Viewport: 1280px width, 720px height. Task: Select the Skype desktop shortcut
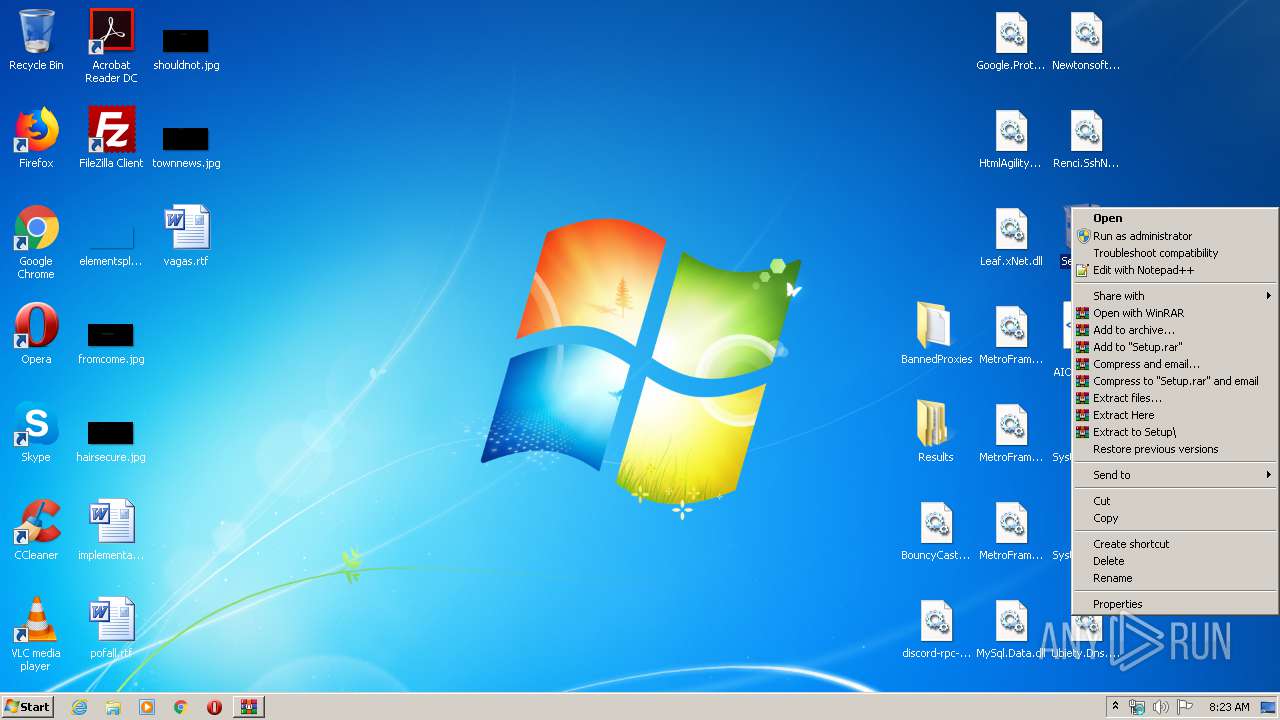coord(36,432)
